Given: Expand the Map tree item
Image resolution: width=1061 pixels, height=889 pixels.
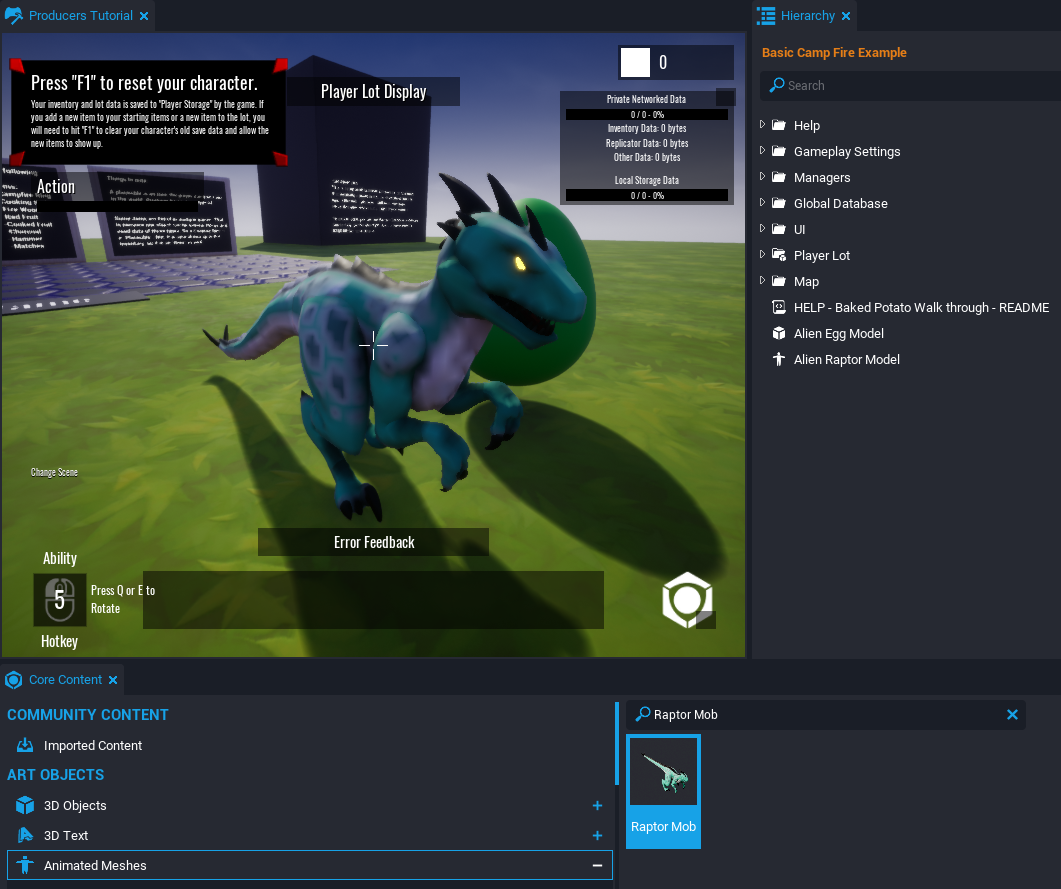Looking at the screenshot, I should pos(760,281).
